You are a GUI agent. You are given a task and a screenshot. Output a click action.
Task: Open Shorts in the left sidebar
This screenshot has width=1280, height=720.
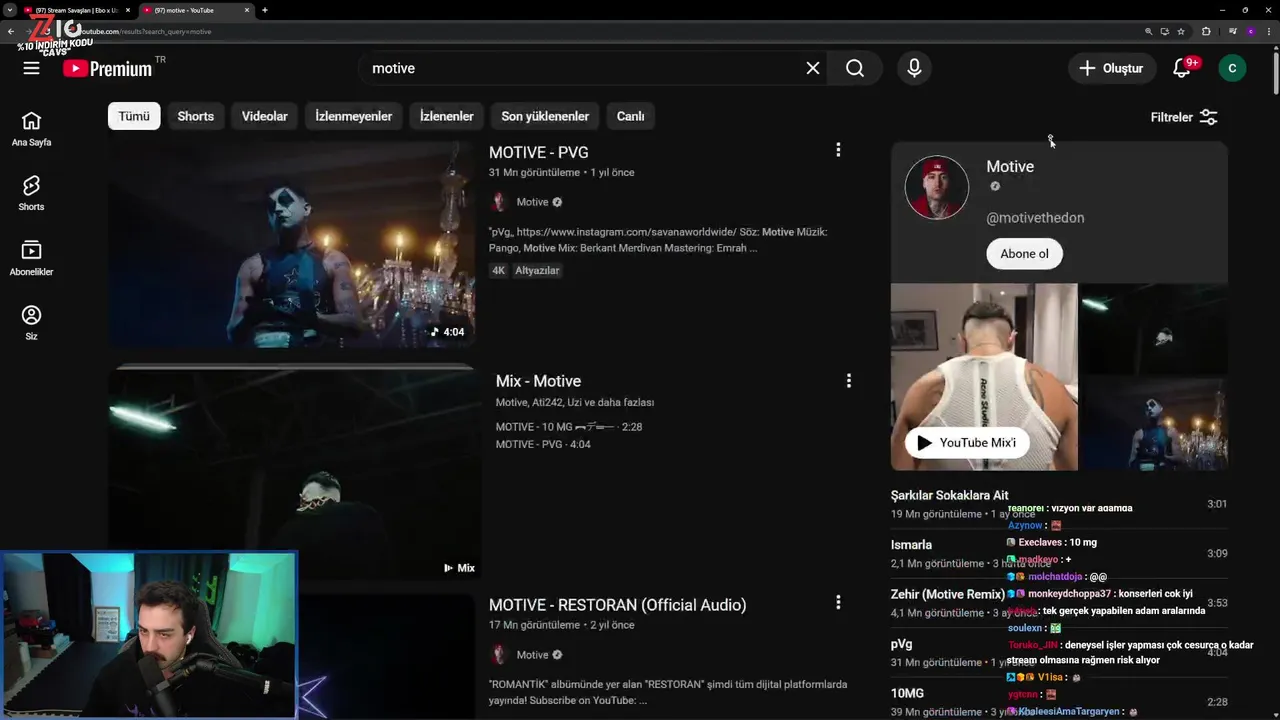[31, 193]
